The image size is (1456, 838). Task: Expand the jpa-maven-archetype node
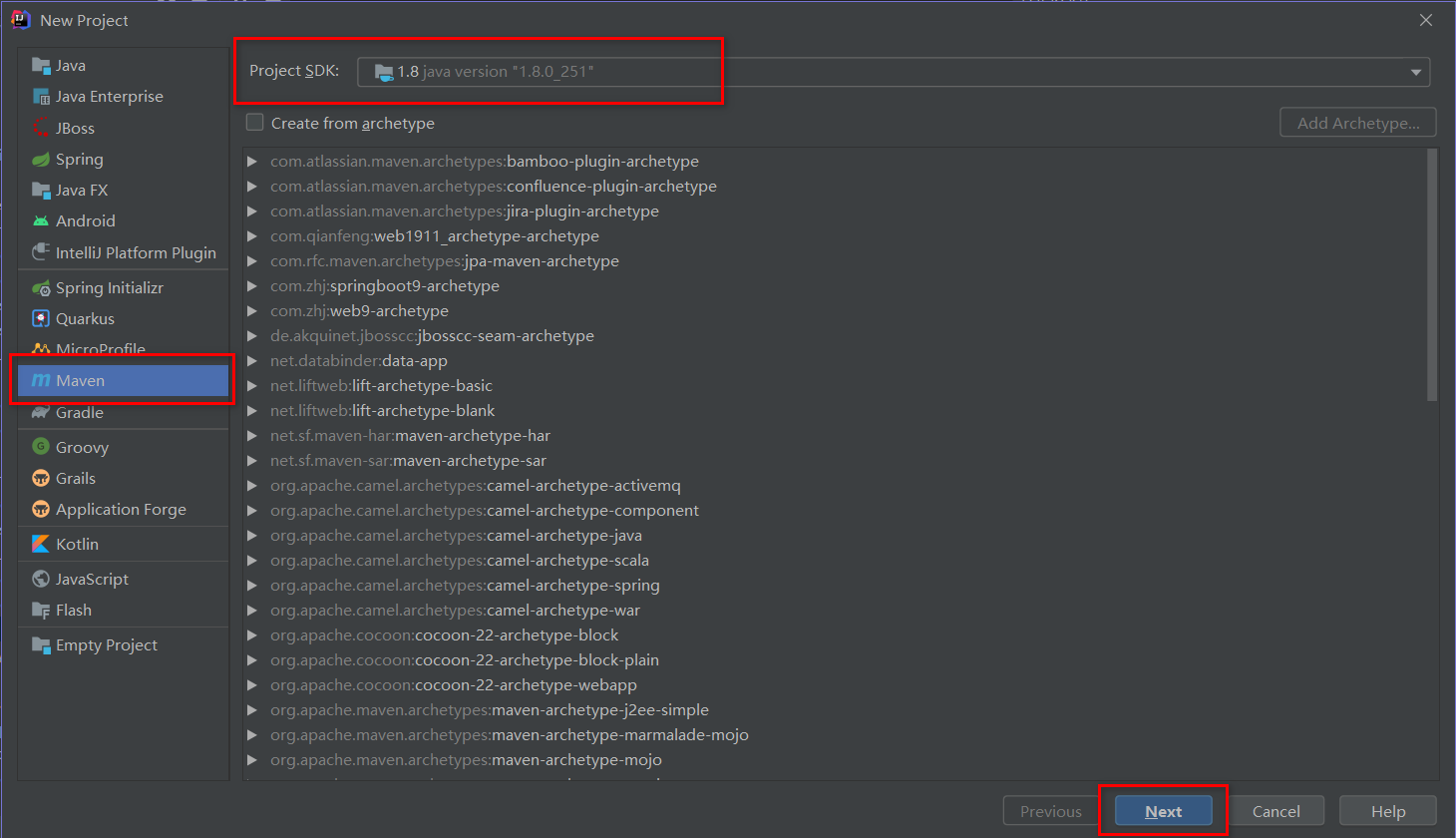[252, 261]
